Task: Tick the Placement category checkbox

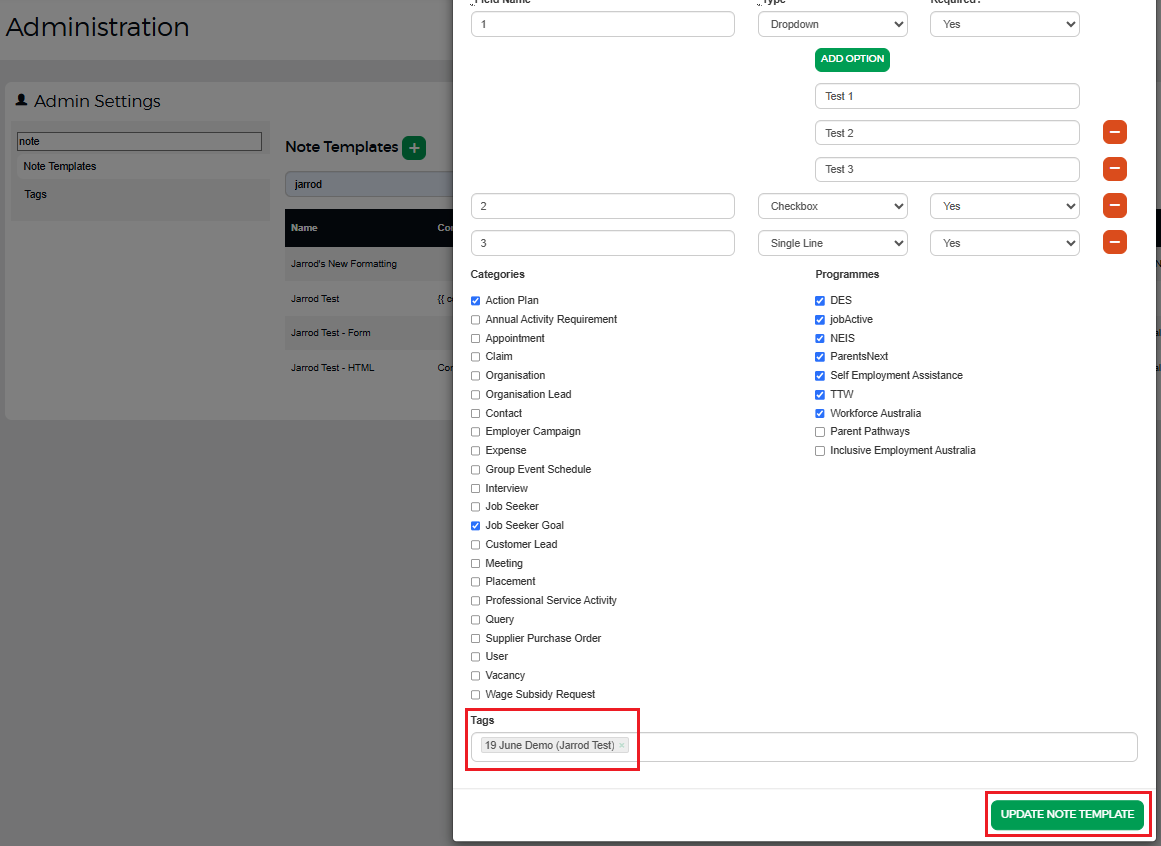Action: pos(475,582)
